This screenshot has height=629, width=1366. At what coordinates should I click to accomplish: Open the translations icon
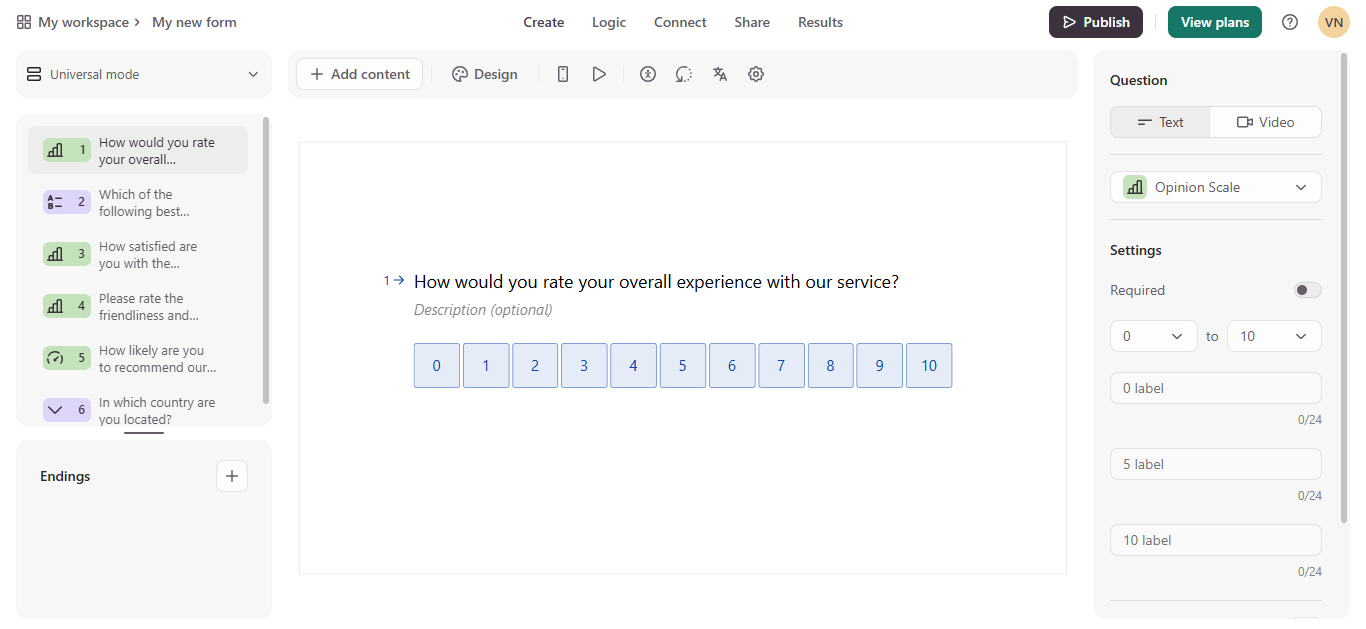720,73
